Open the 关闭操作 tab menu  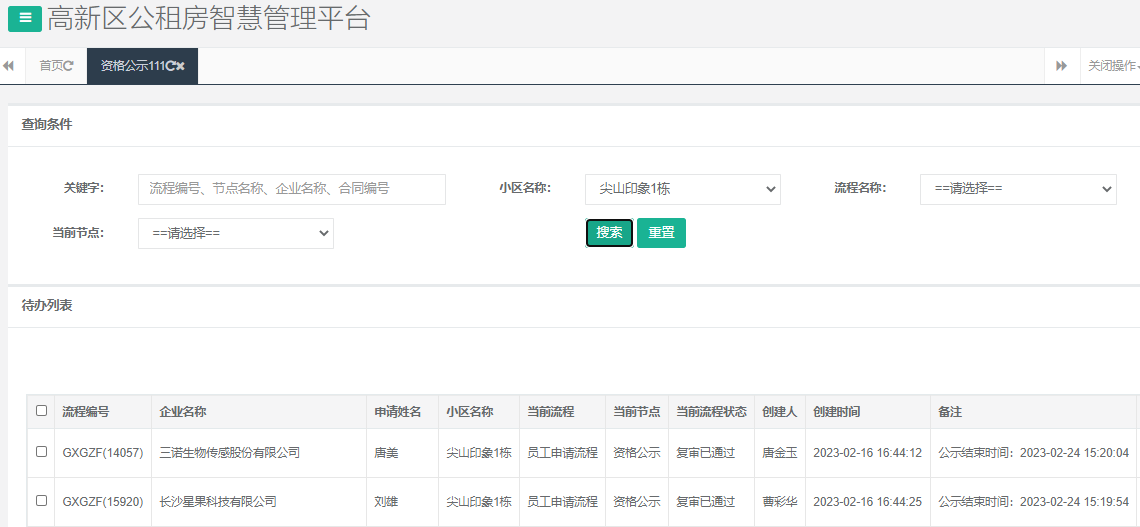tap(1112, 66)
